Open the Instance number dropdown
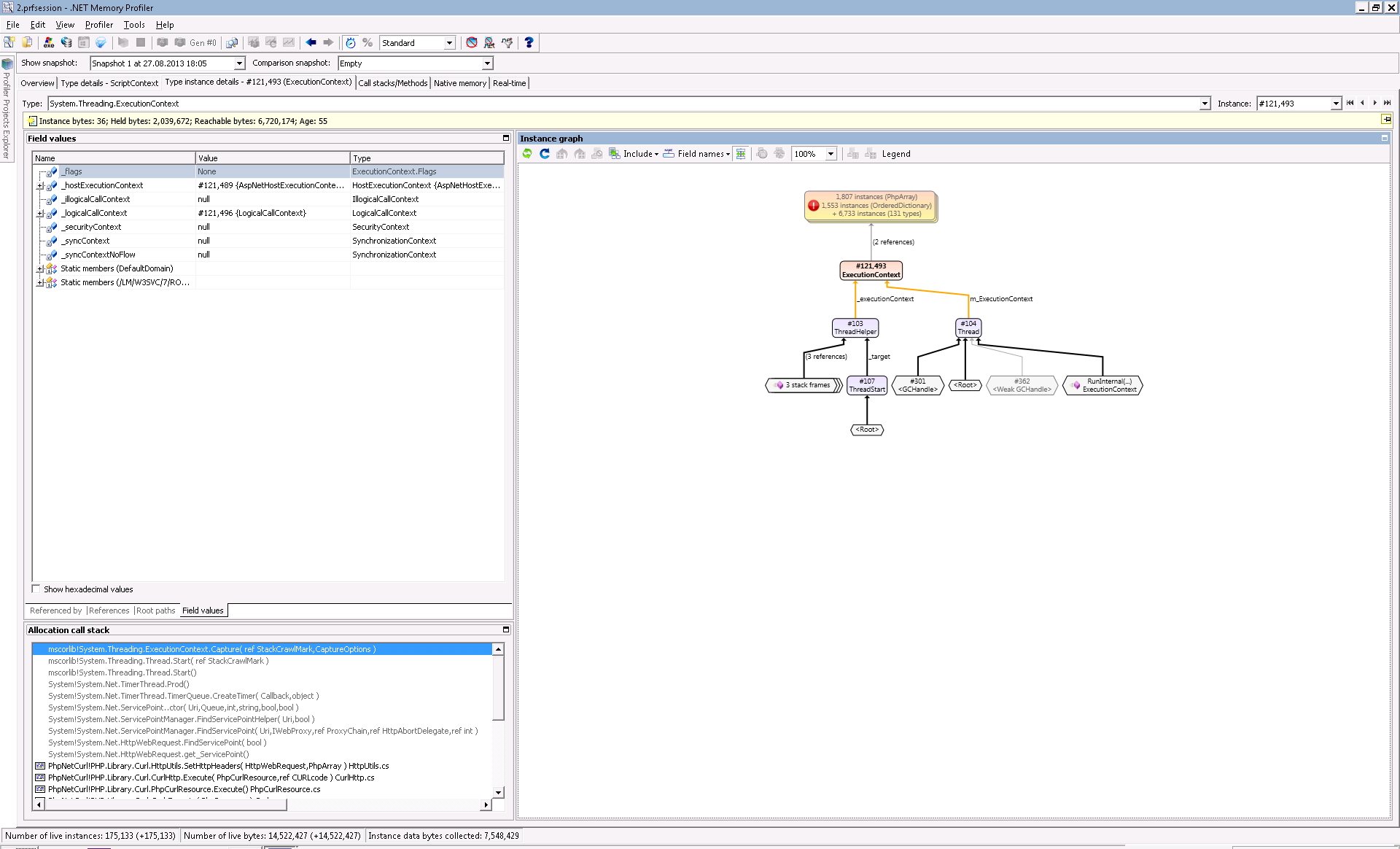This screenshot has height=849, width=1400. click(x=1336, y=104)
